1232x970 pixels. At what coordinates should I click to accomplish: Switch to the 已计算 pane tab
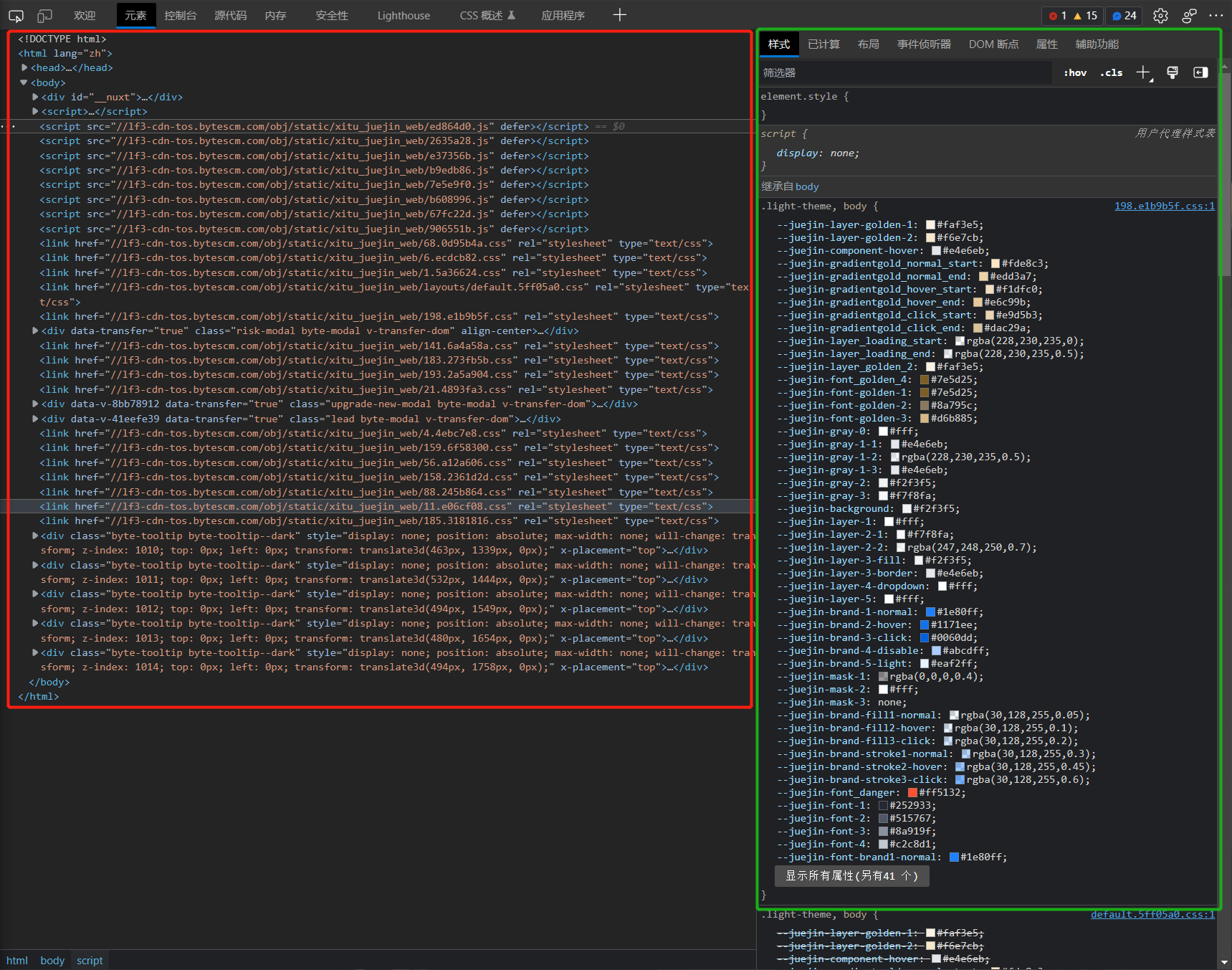pyautogui.click(x=823, y=44)
